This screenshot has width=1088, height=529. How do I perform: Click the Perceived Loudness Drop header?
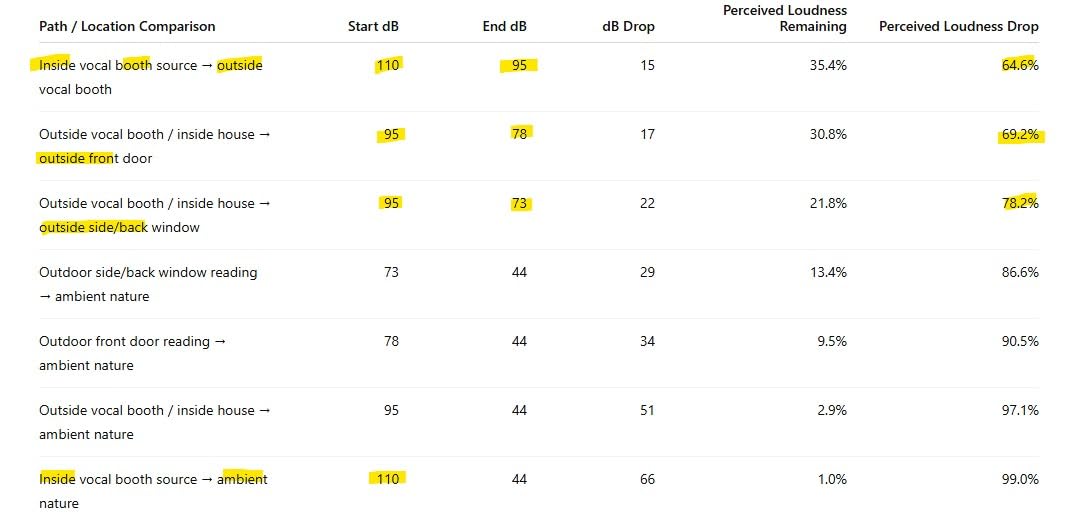coord(958,26)
